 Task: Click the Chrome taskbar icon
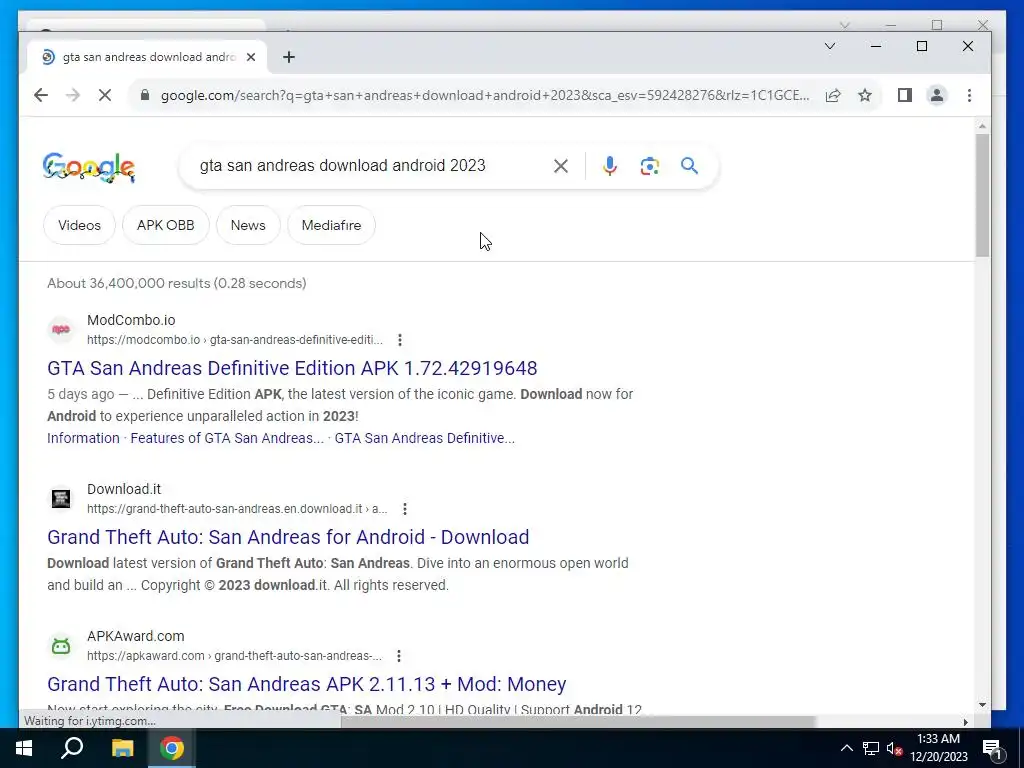click(172, 748)
